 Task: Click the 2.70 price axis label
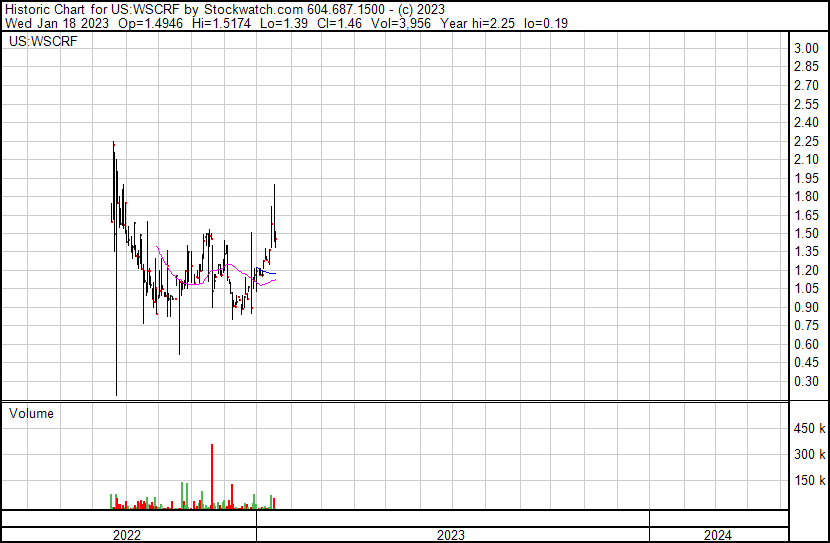pos(807,85)
